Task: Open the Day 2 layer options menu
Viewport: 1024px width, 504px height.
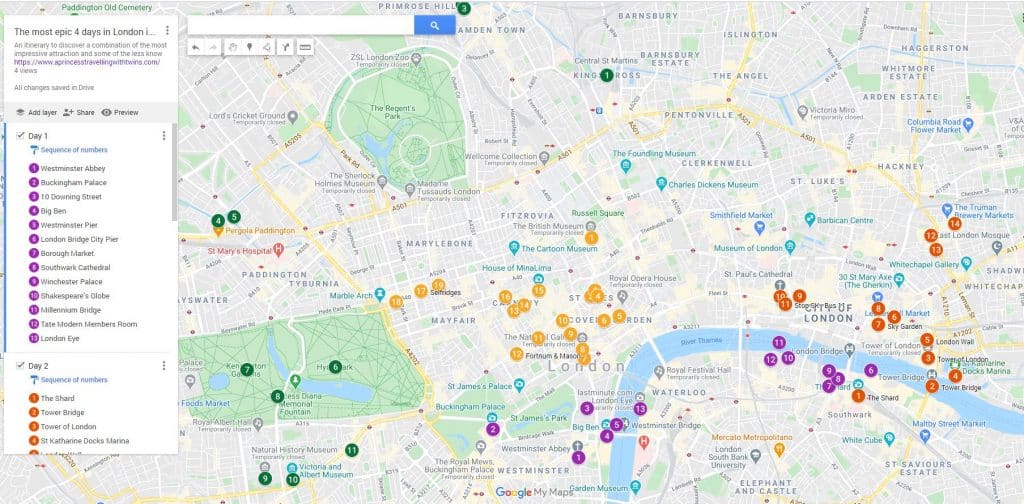Action: click(164, 366)
